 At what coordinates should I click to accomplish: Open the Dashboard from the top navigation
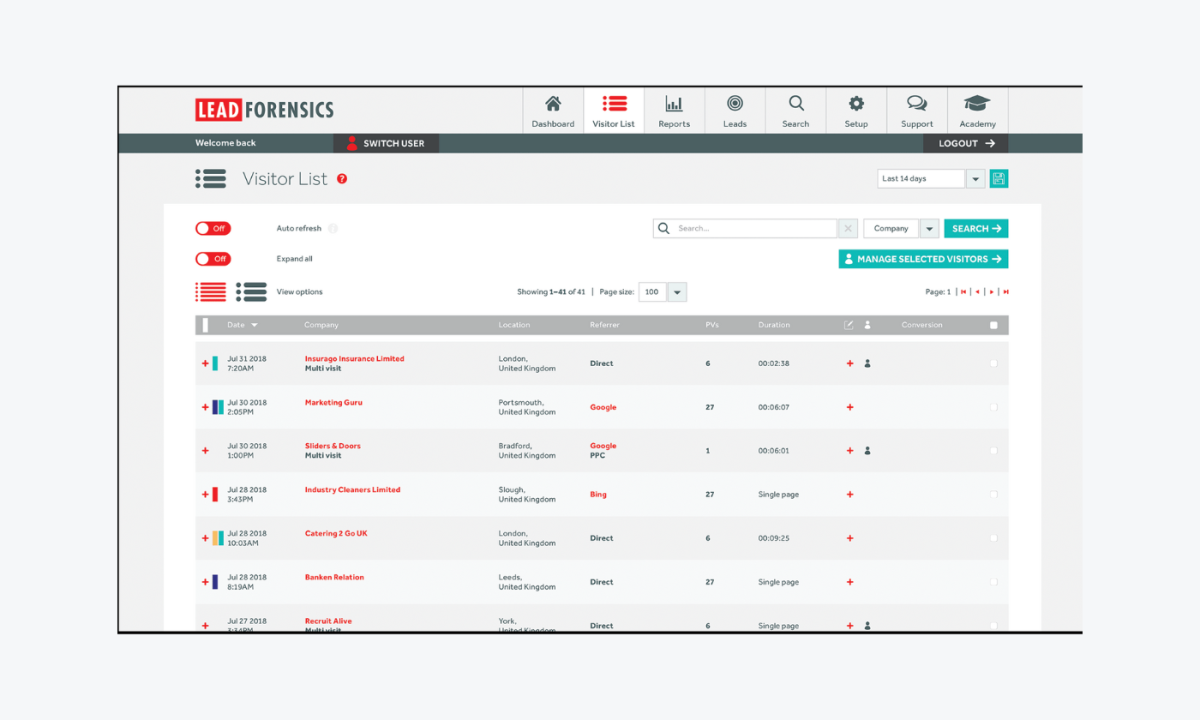552,110
